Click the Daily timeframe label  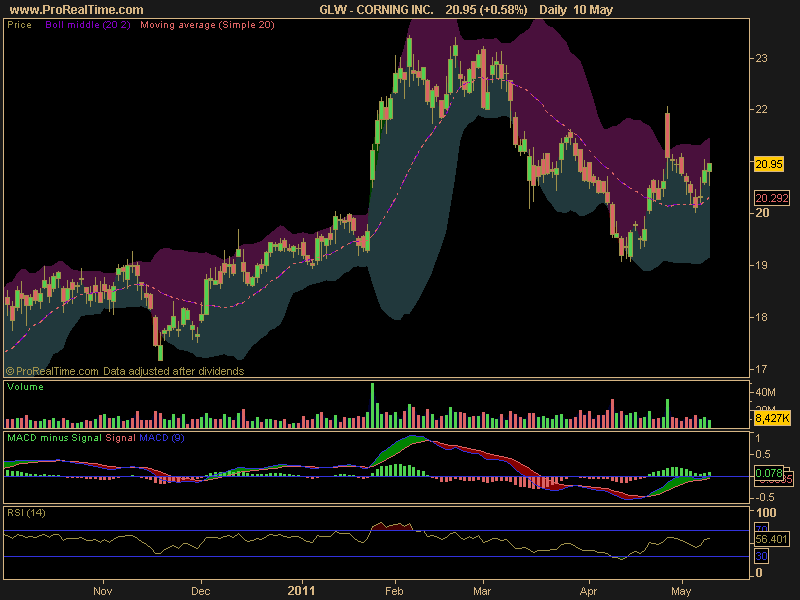click(553, 10)
